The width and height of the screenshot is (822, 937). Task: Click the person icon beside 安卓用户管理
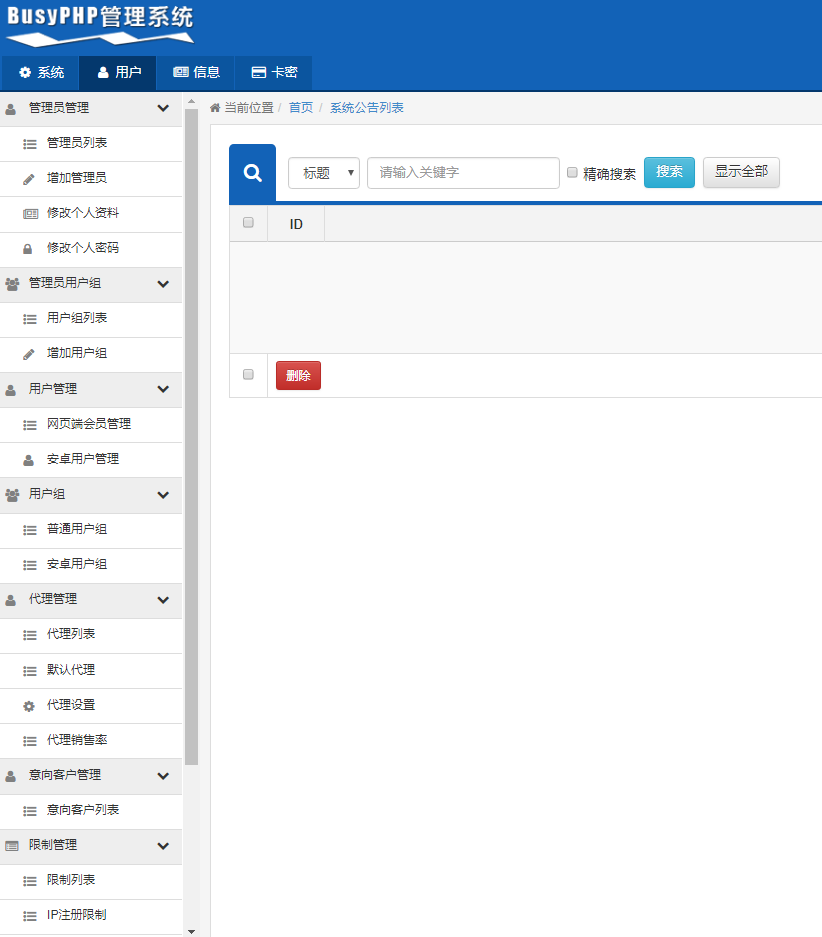coord(29,460)
